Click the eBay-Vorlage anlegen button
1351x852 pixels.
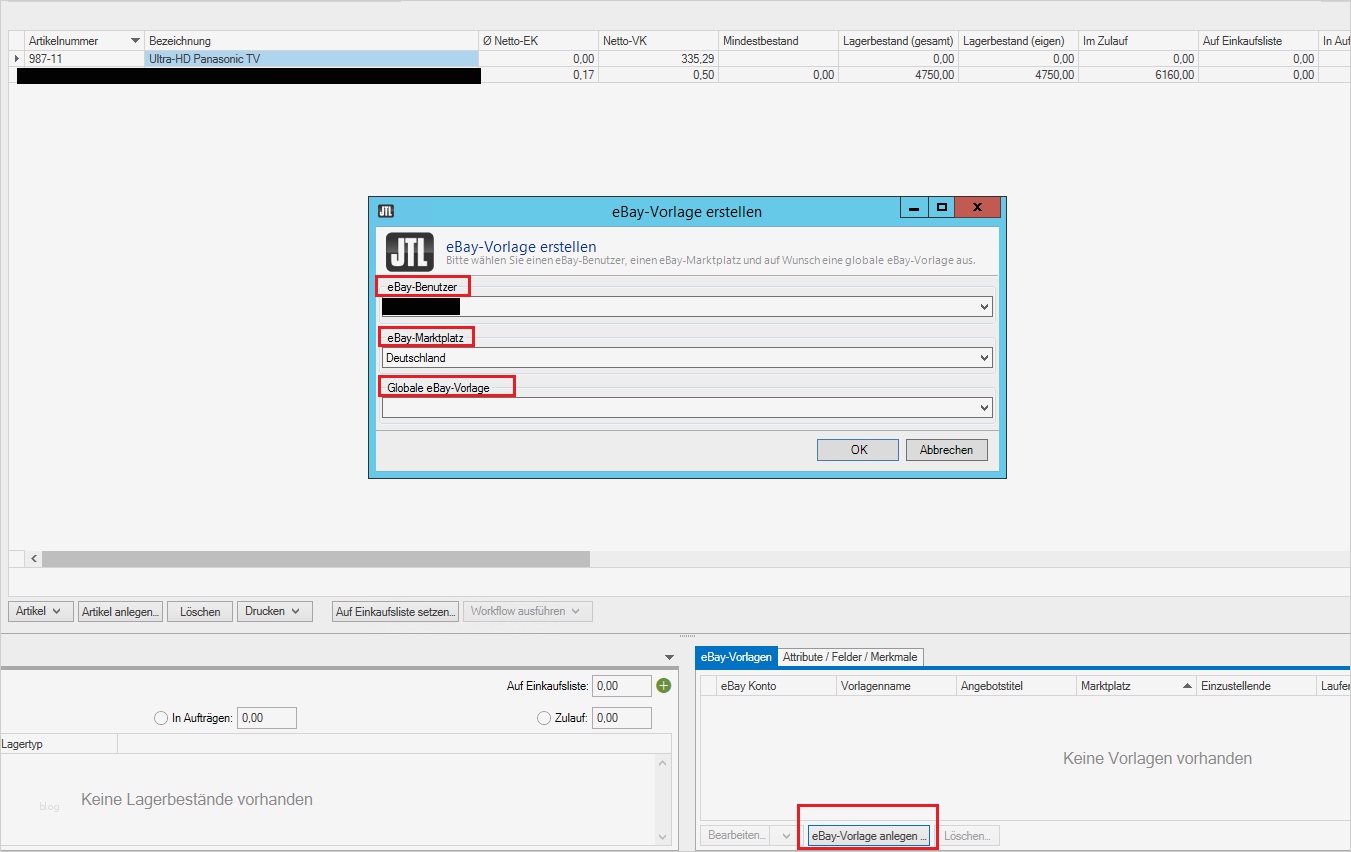point(869,835)
